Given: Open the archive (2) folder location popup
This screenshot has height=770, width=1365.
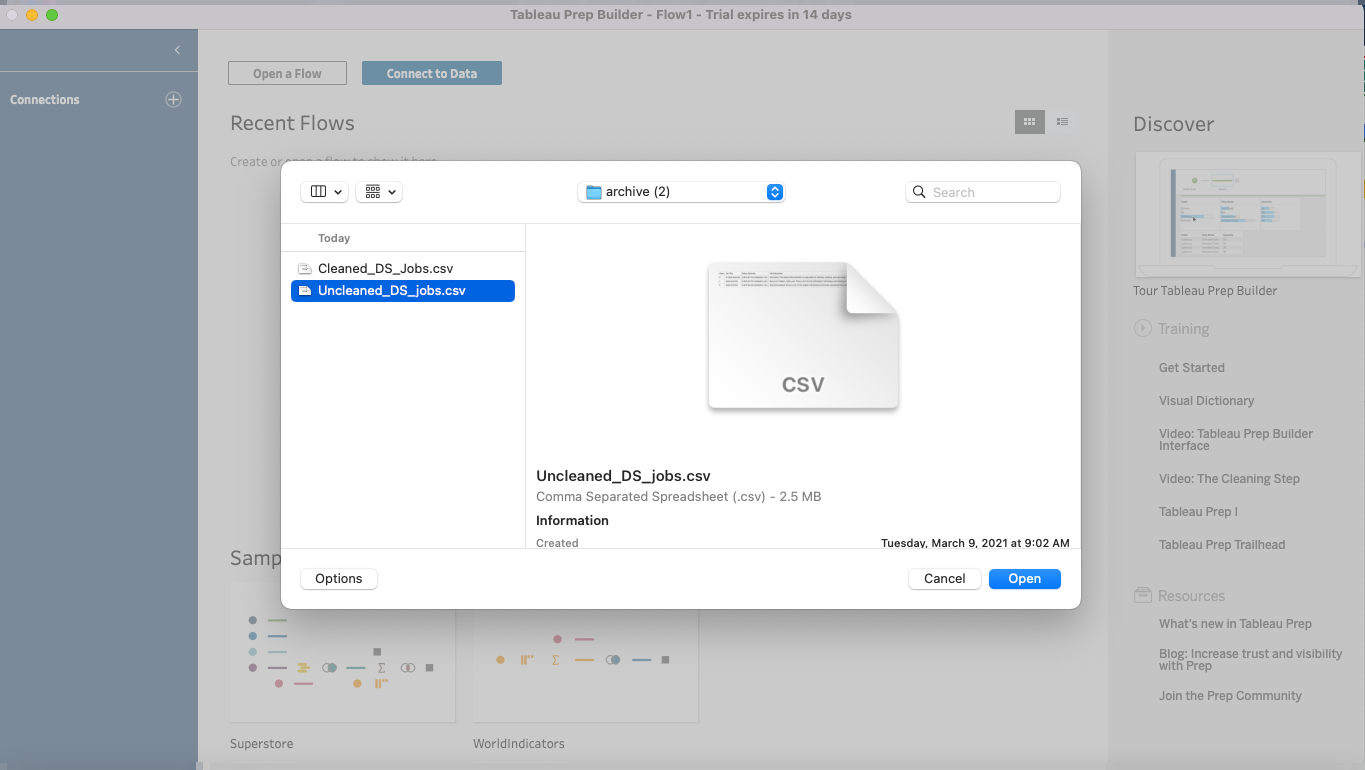Looking at the screenshot, I should point(681,192).
